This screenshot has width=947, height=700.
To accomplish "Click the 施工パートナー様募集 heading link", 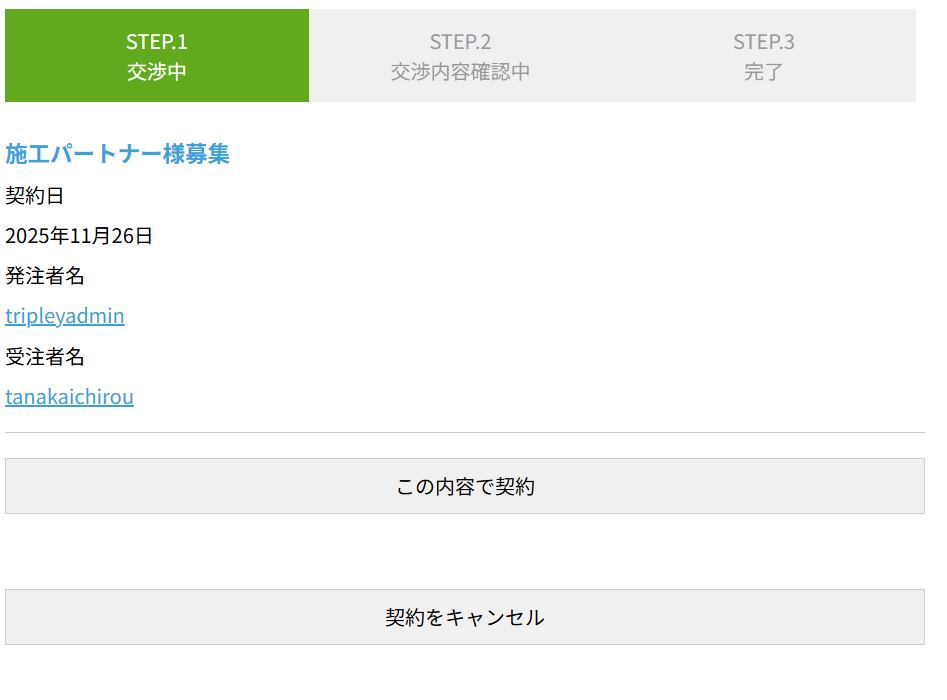I will 117,154.
